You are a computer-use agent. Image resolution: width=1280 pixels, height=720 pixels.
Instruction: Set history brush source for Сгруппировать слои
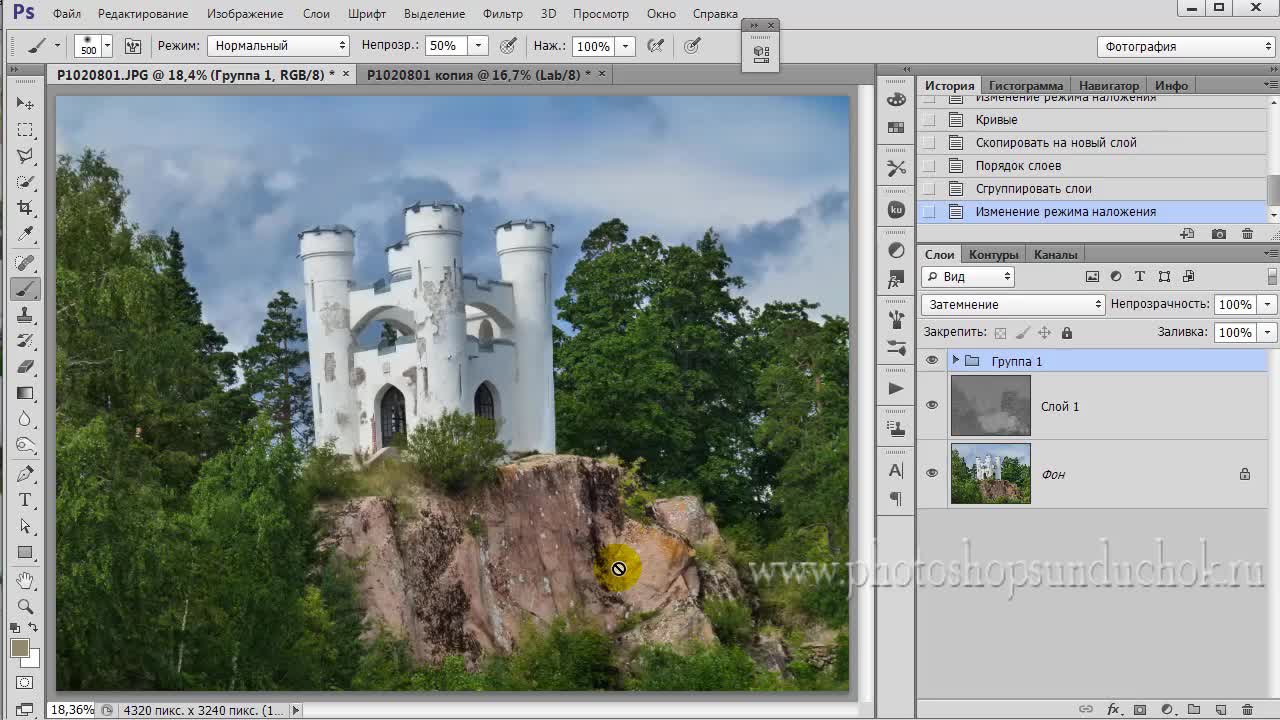[929, 189]
